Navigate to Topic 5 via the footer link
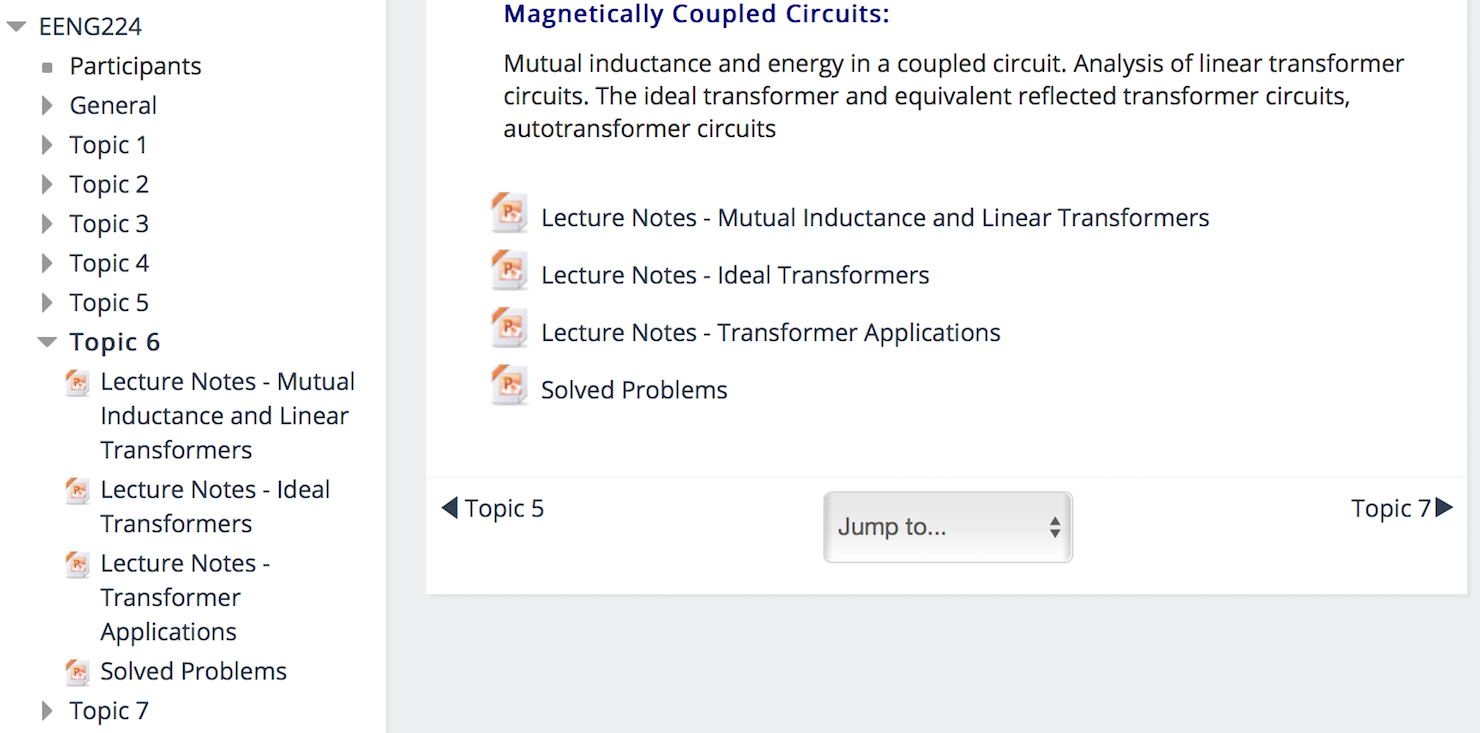This screenshot has width=1480, height=733. pos(504,508)
